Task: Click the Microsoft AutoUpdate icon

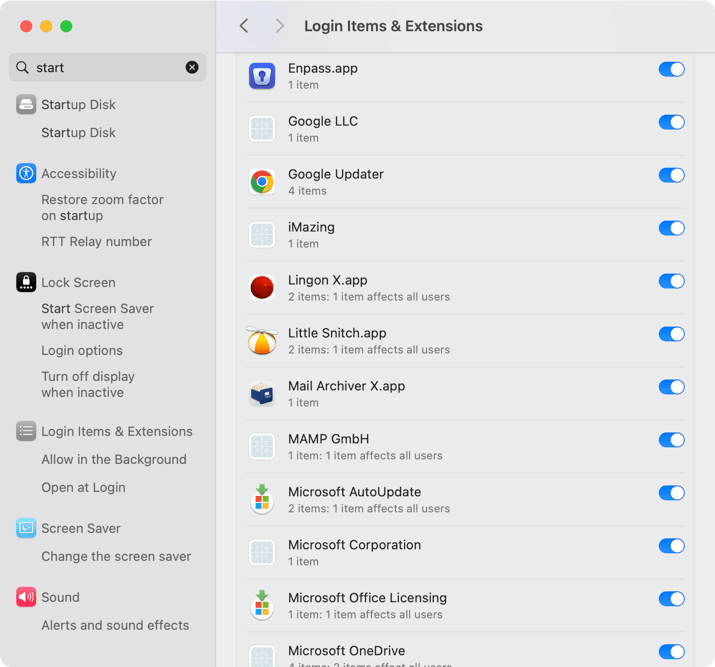Action: [x=262, y=500]
